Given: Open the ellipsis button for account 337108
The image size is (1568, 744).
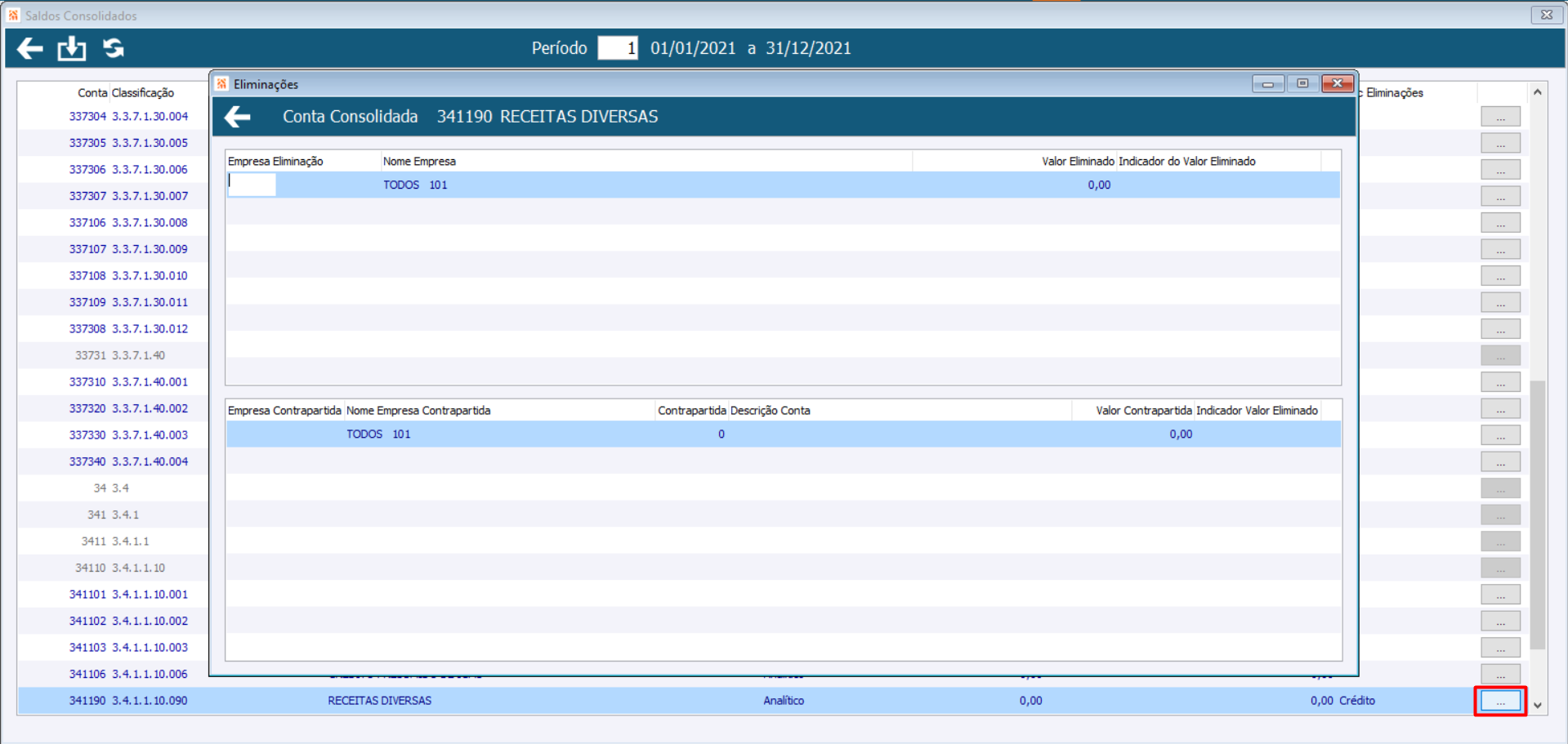Looking at the screenshot, I should [x=1500, y=276].
